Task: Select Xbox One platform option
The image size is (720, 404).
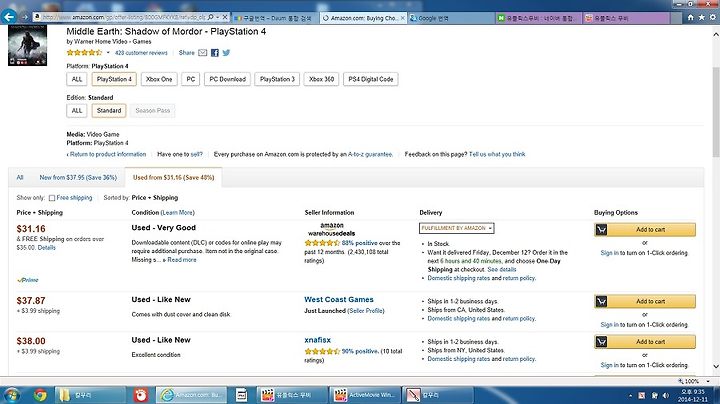Action: click(159, 79)
